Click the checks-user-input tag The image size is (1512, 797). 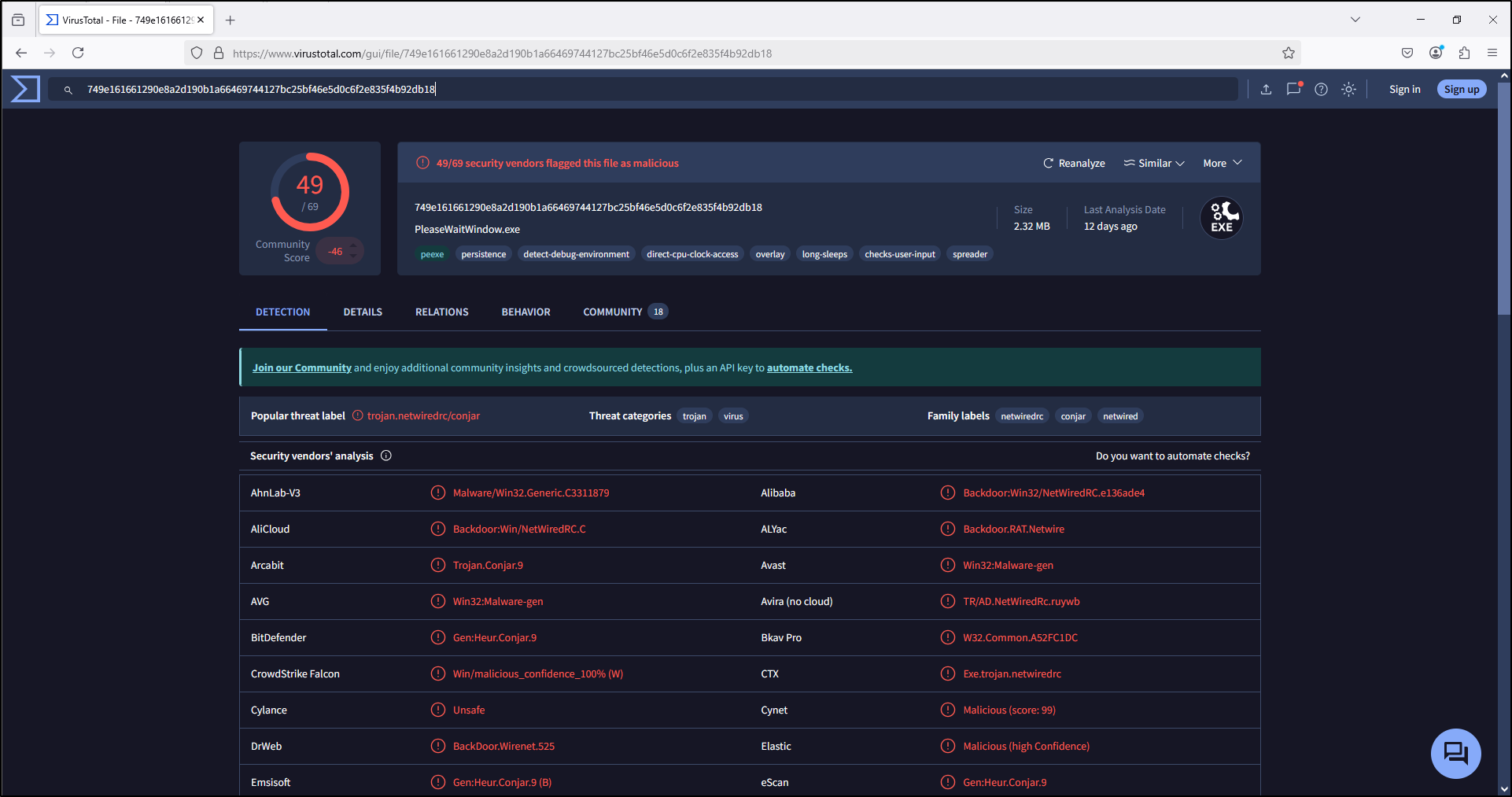tap(900, 254)
